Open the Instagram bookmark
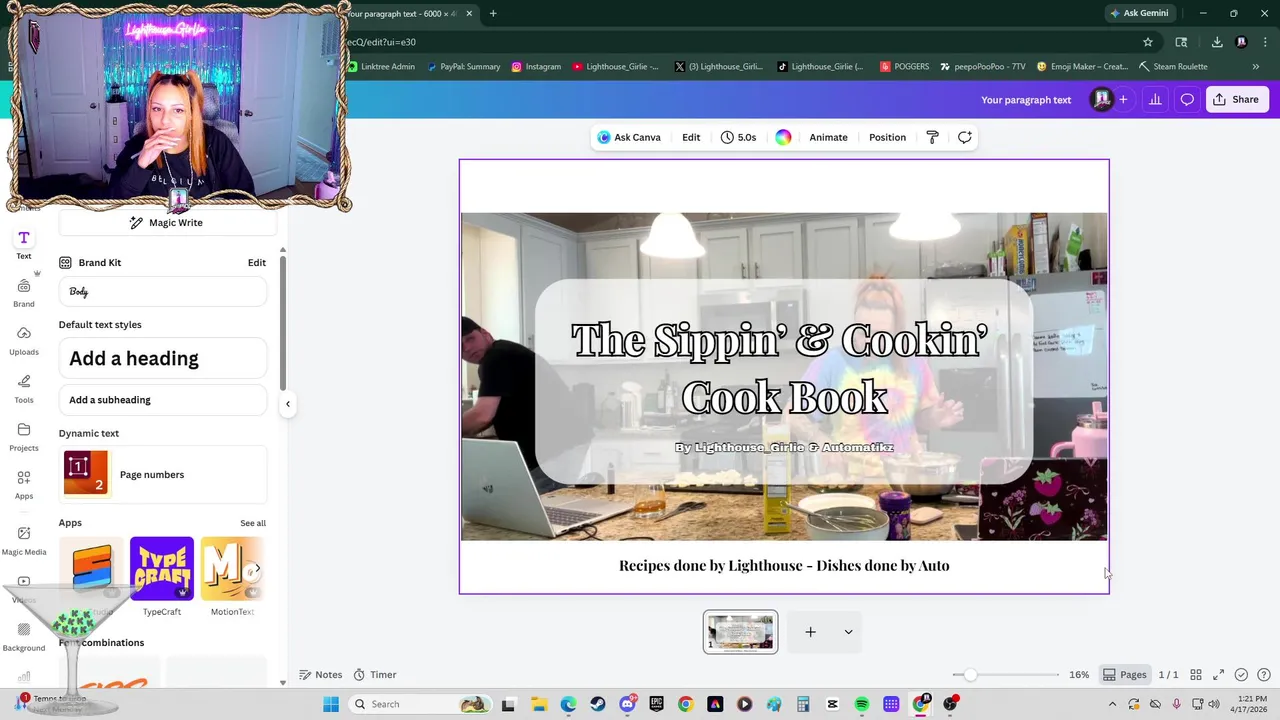This screenshot has height=720, width=1280. click(x=536, y=67)
